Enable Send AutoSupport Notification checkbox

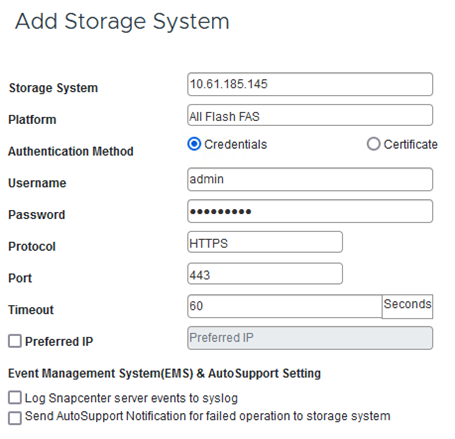pyautogui.click(x=15, y=418)
